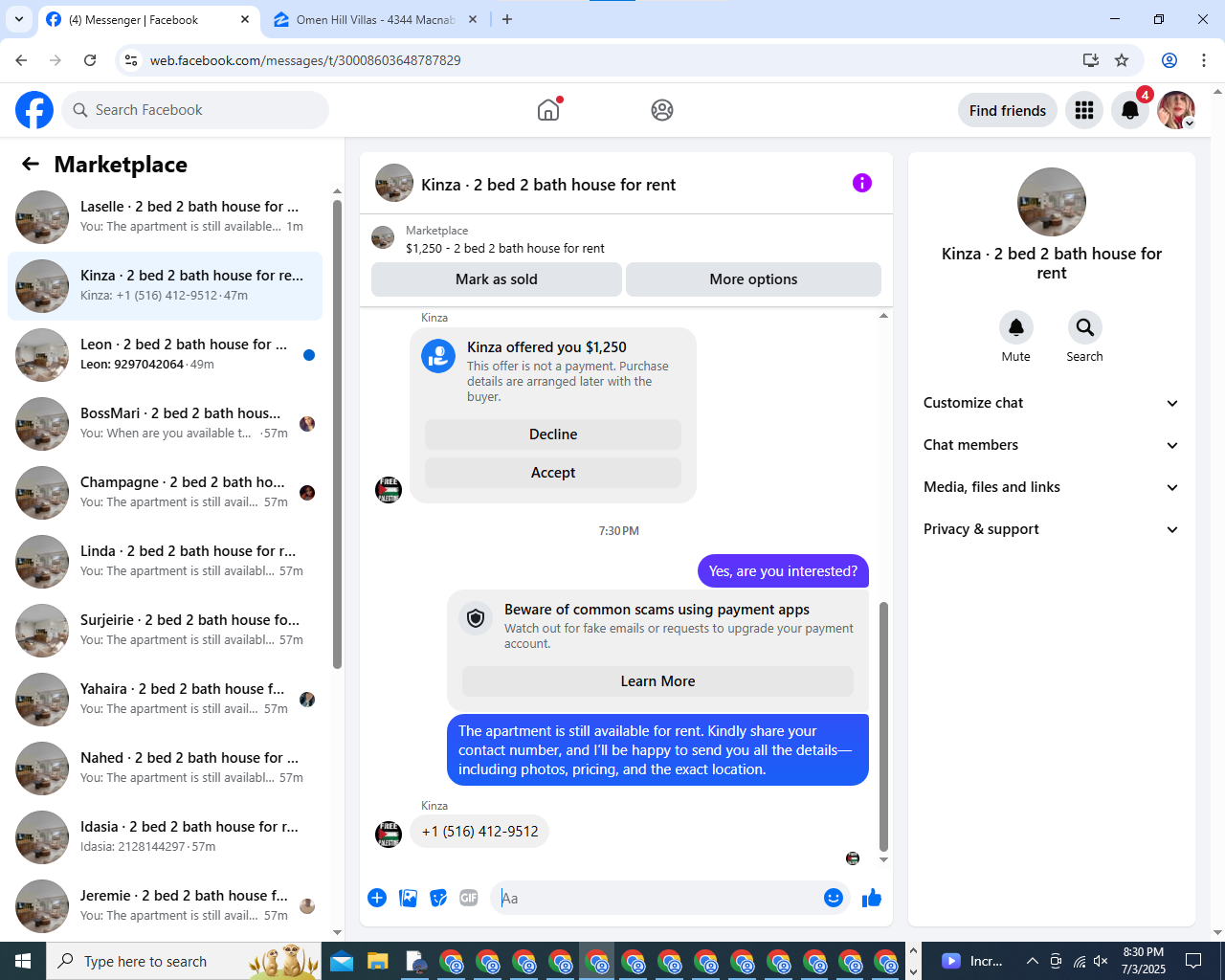Open the Yahaira conversation

click(x=165, y=700)
